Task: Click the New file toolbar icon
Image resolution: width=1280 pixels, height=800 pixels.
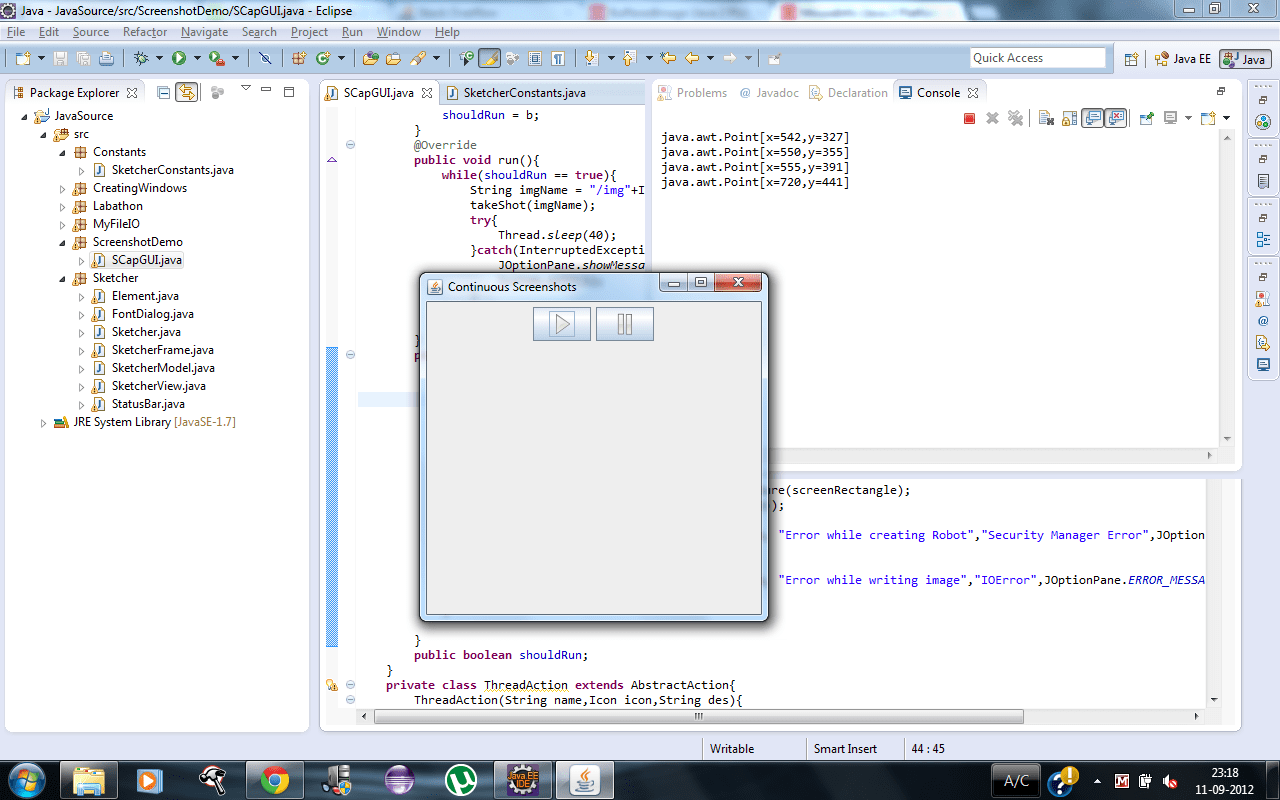Action: [21, 58]
